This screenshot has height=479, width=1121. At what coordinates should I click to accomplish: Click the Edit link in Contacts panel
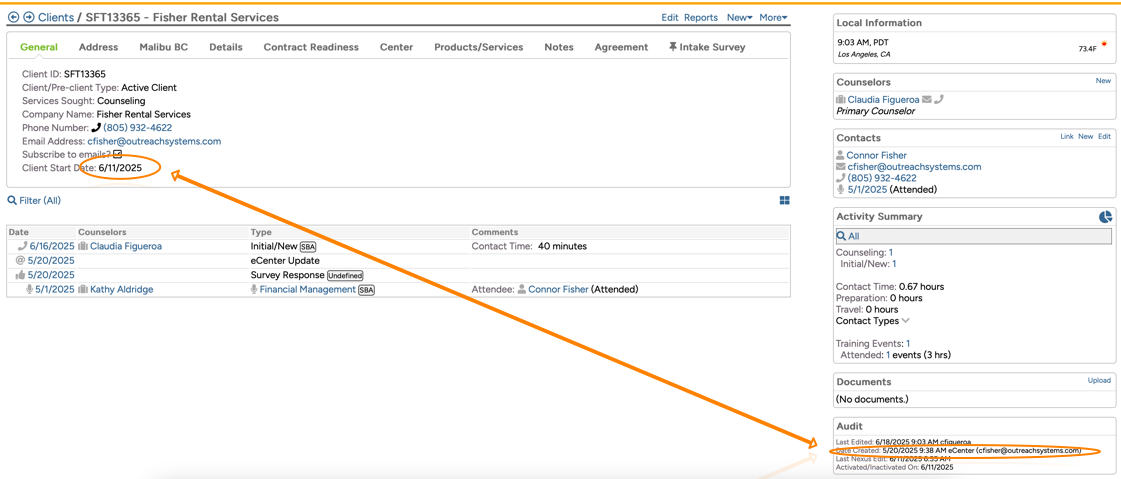click(1104, 137)
